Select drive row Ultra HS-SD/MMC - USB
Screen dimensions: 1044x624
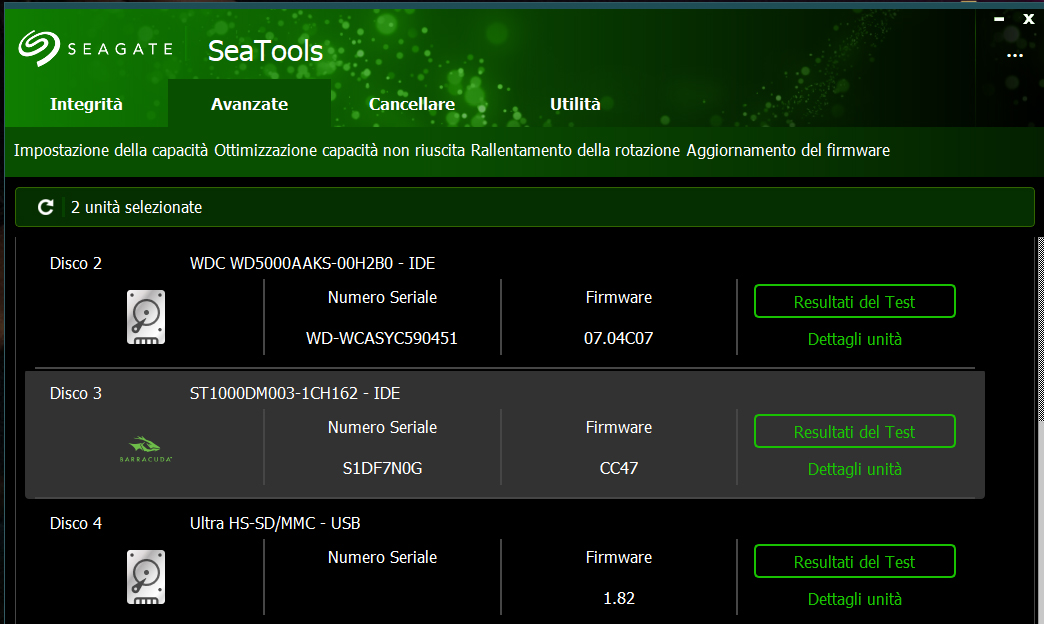505,564
